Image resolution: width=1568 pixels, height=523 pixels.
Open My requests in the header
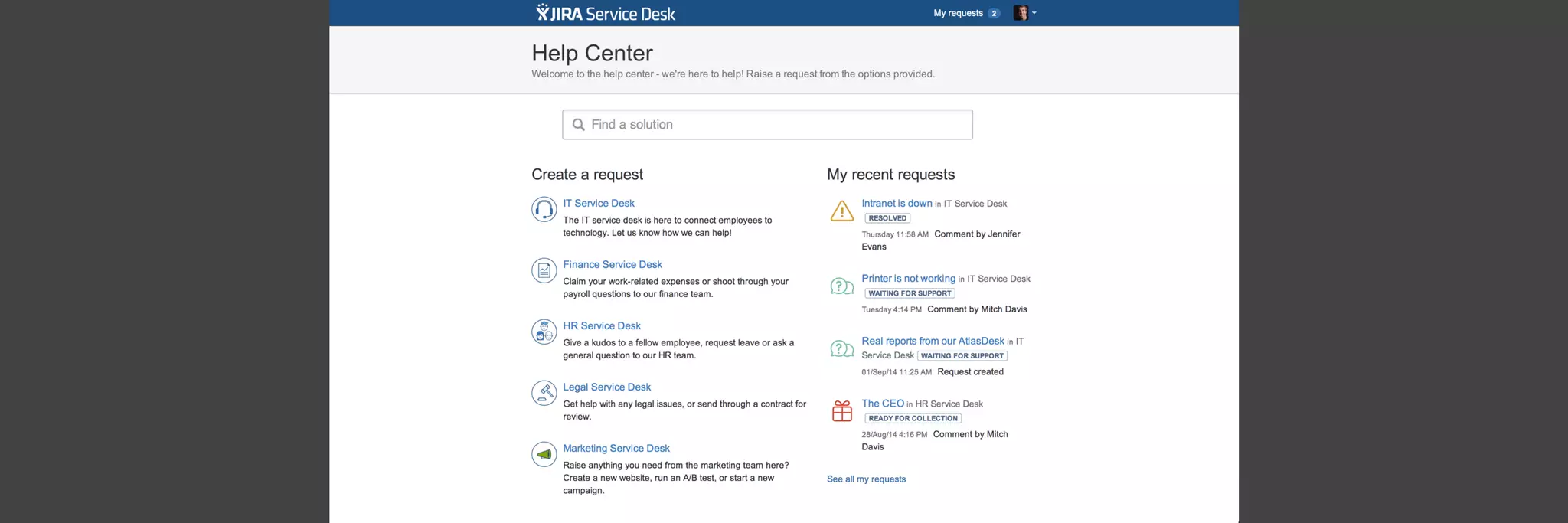coord(958,13)
